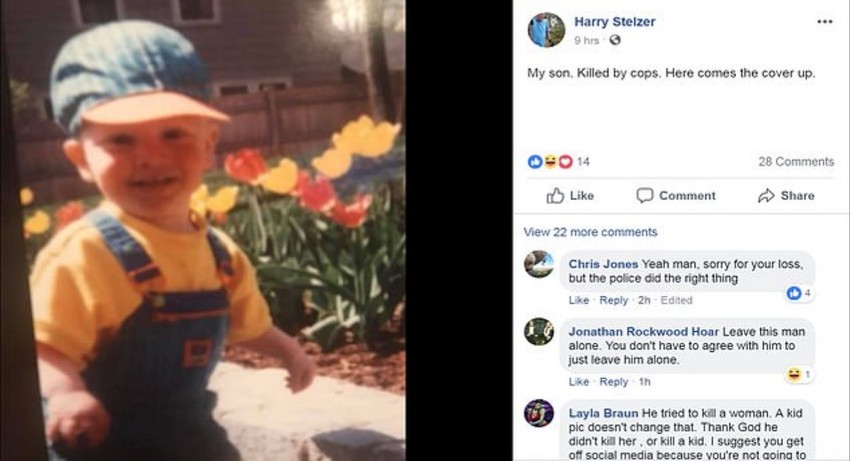Expand View 22 more comments

pos(590,232)
